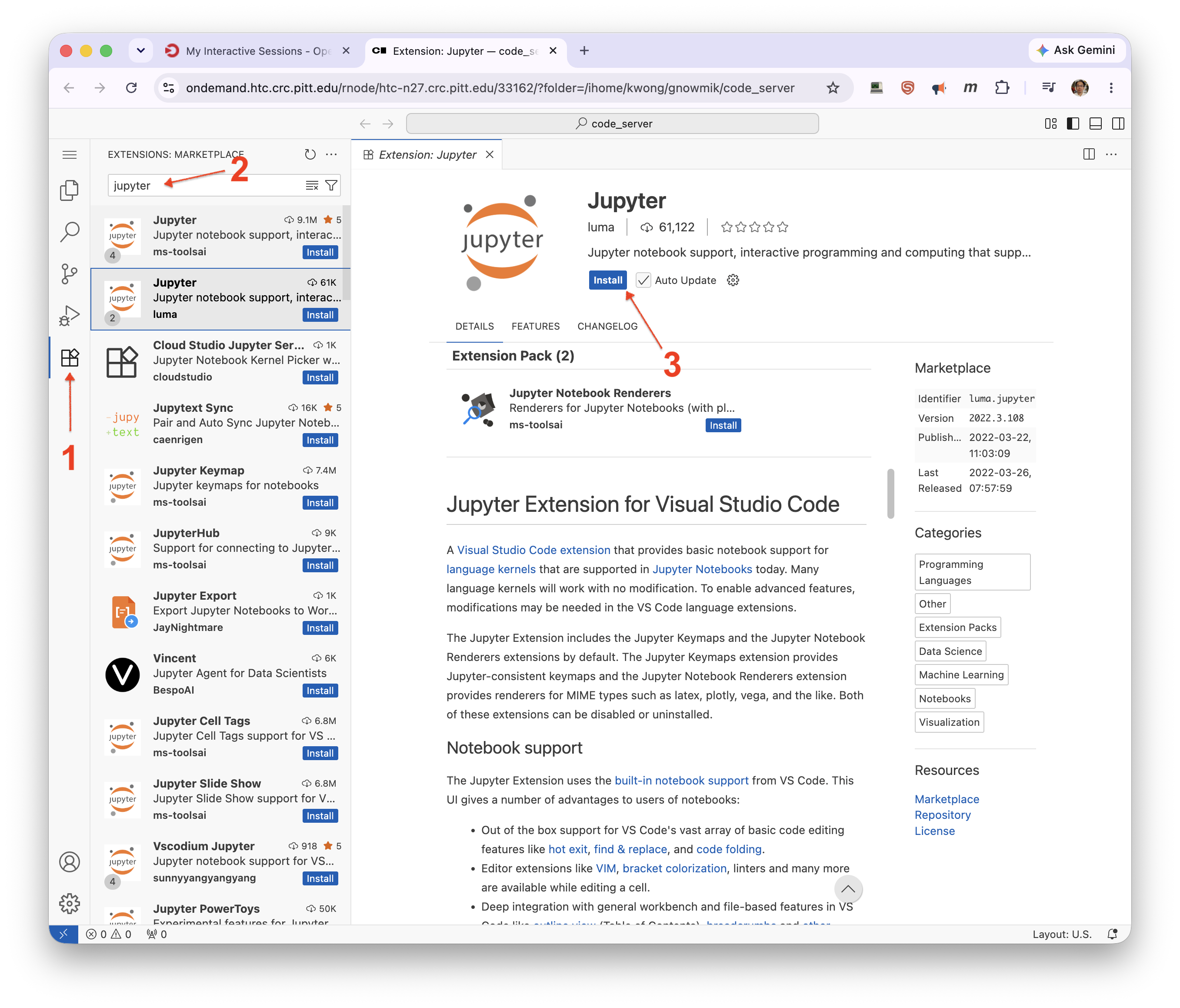This screenshot has width=1180, height=1008.
Task: Open the hamburger application menu
Action: pyautogui.click(x=70, y=155)
